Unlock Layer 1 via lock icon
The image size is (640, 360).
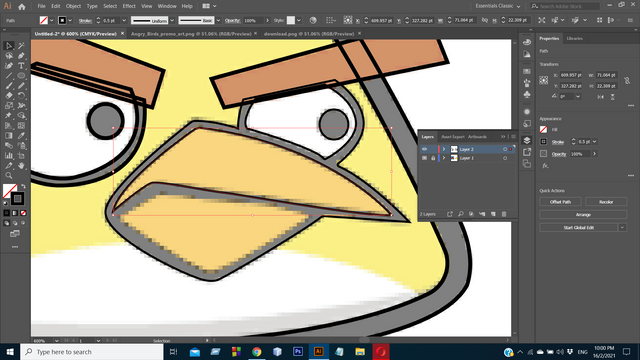pos(433,158)
